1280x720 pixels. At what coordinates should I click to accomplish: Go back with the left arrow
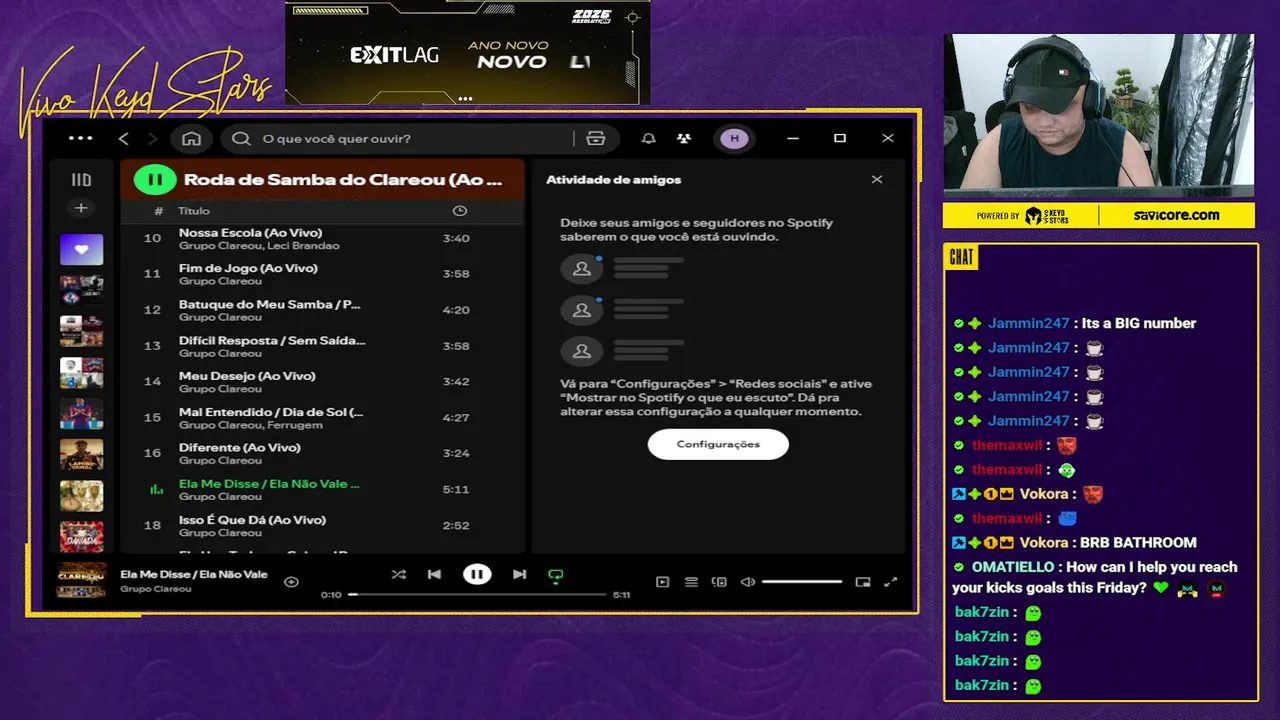tap(124, 139)
